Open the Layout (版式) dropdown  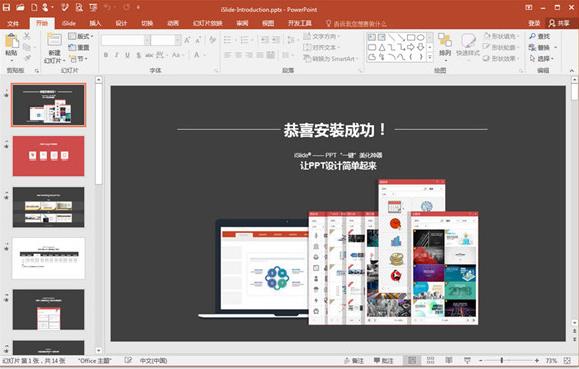click(x=81, y=36)
